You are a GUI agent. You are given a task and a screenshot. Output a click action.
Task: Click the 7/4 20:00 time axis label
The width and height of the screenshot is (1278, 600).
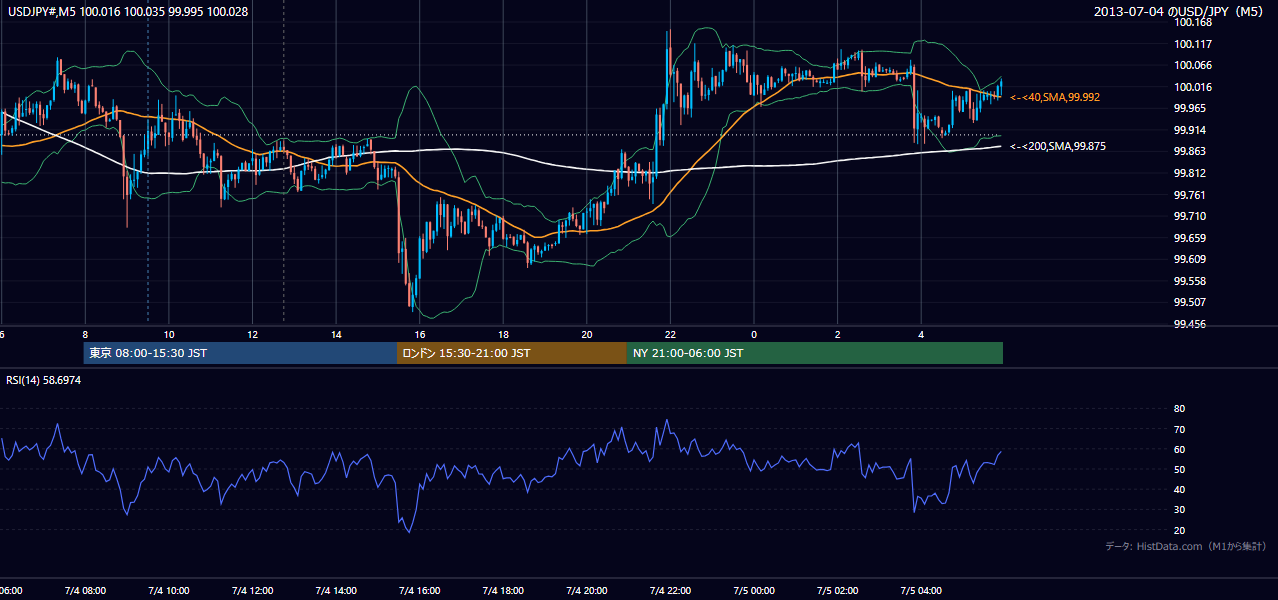pyautogui.click(x=587, y=591)
